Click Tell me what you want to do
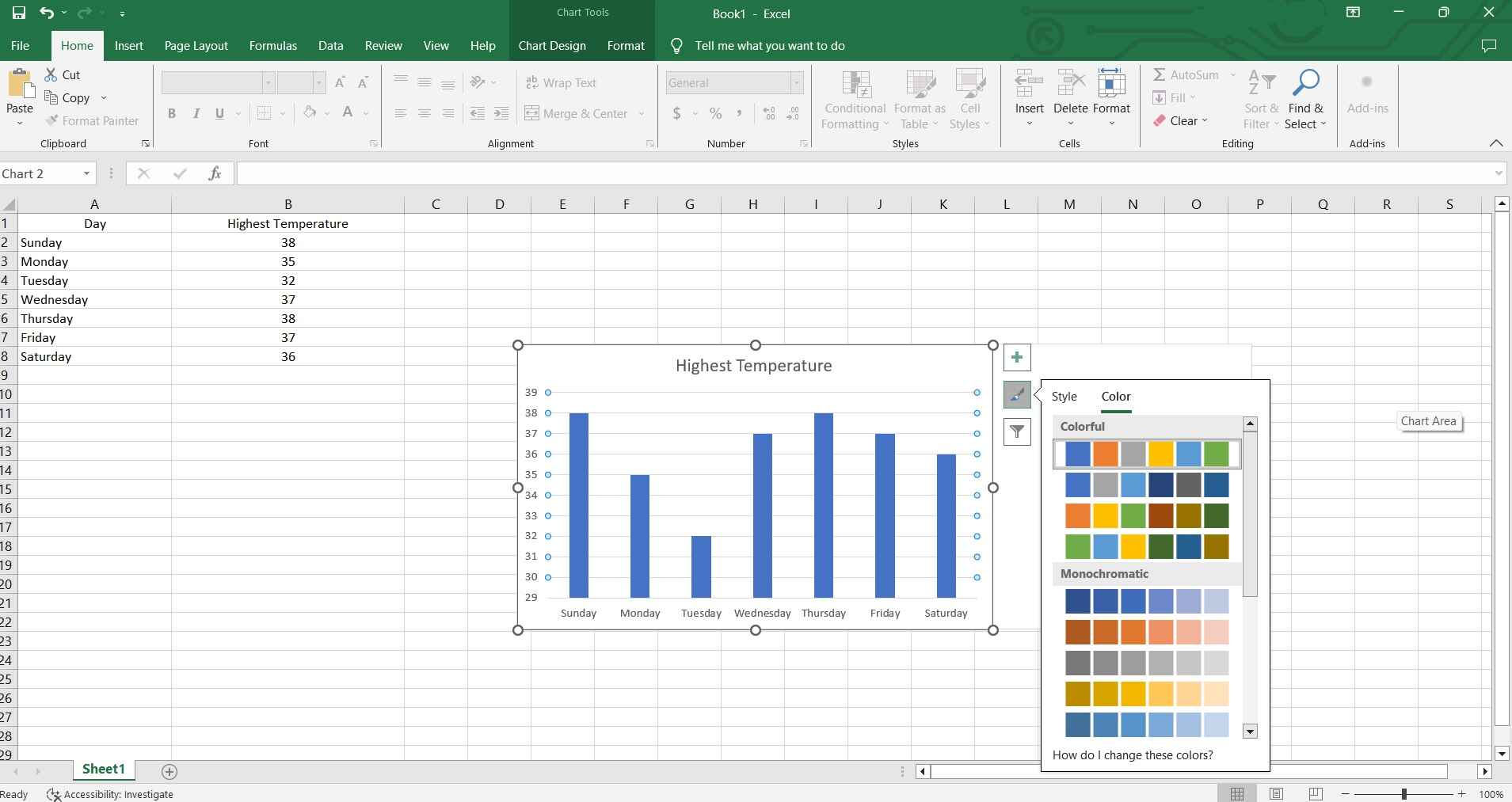The width and height of the screenshot is (1512, 802). pyautogui.click(x=770, y=45)
